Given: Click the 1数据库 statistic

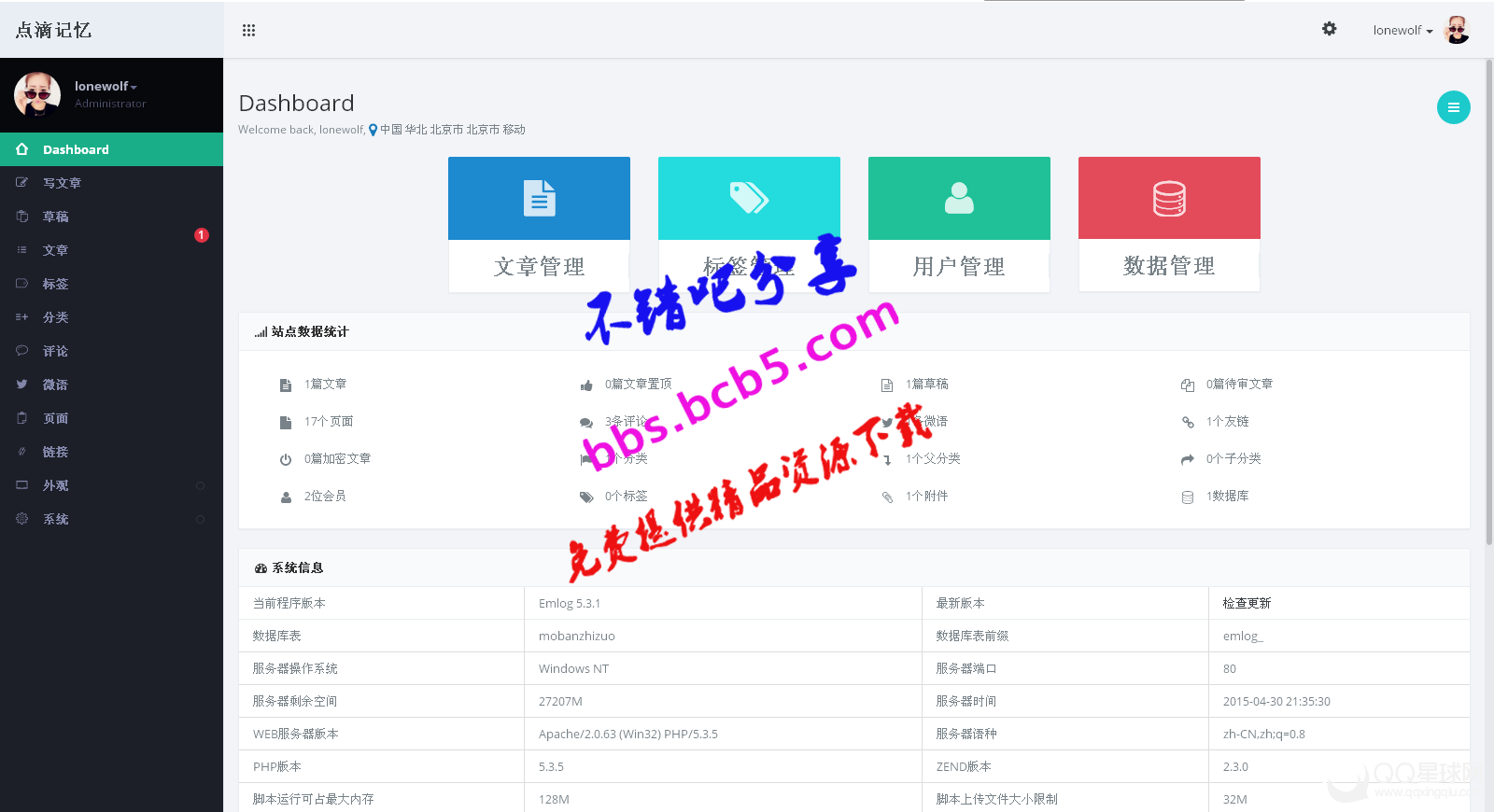Looking at the screenshot, I should pos(1227,496).
